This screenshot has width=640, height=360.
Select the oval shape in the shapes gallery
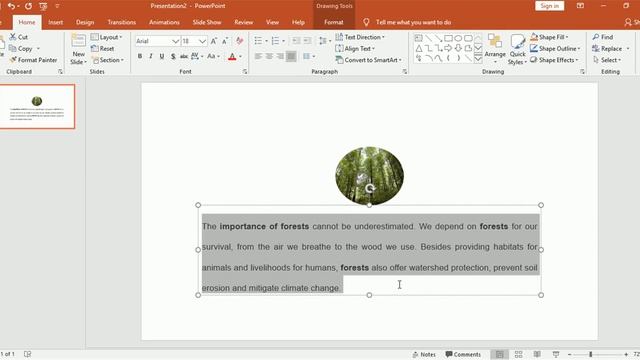458,38
